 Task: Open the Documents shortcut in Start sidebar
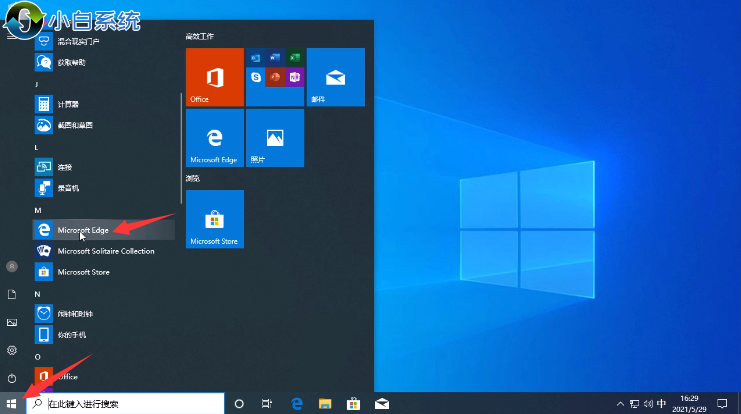click(12, 294)
